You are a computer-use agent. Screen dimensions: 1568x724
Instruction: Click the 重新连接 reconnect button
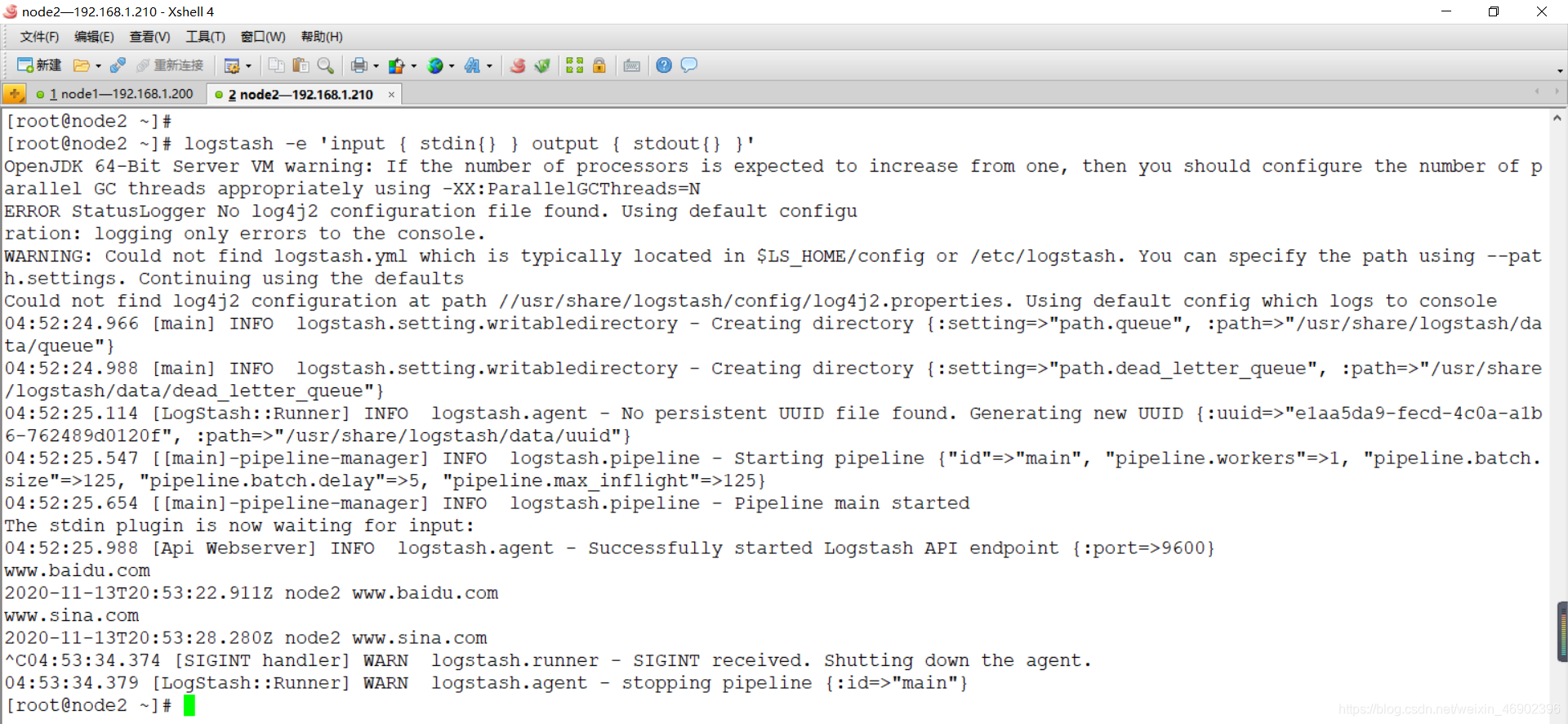[170, 65]
